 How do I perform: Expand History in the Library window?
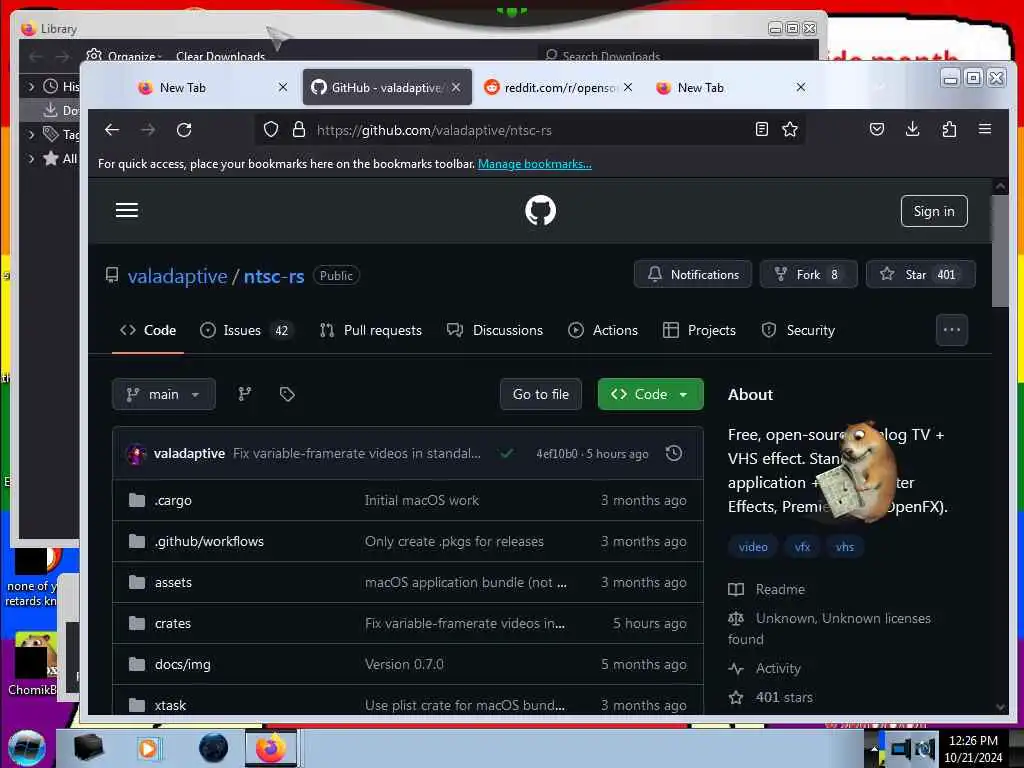[31, 86]
